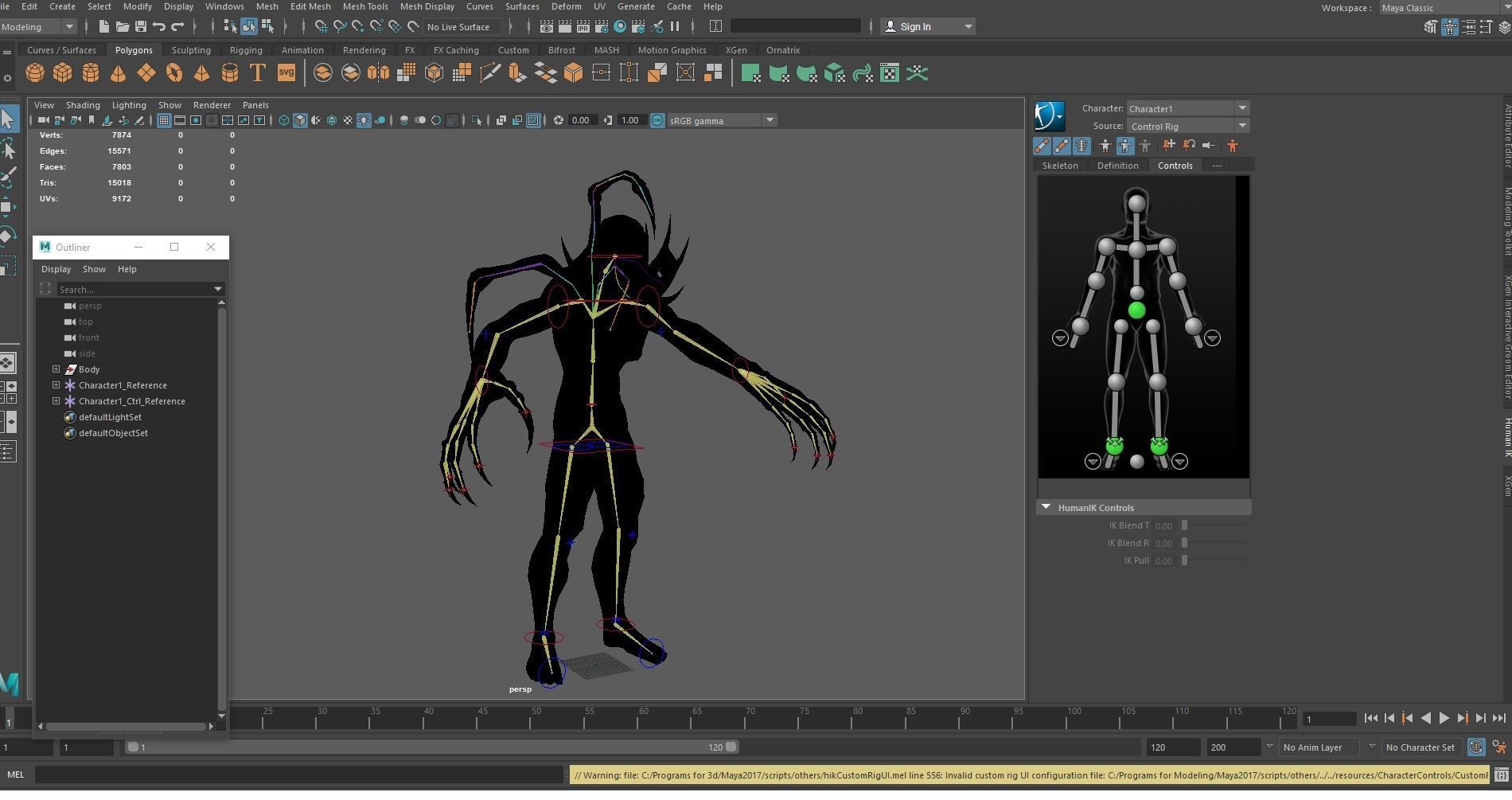Viewport: 1512px width, 800px height.
Task: Open the viewport Shading menu
Action: (x=83, y=105)
